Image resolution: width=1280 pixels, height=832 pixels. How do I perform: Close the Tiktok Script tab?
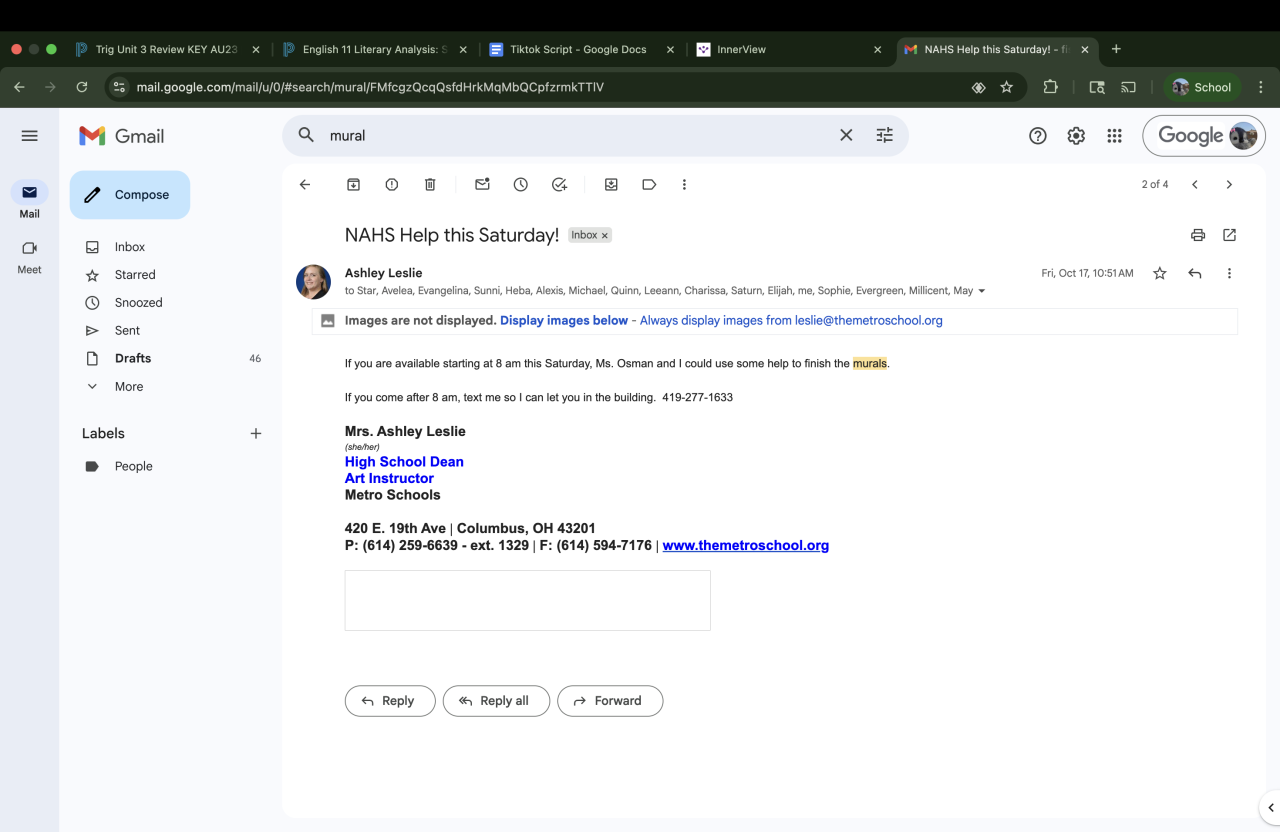click(x=670, y=49)
